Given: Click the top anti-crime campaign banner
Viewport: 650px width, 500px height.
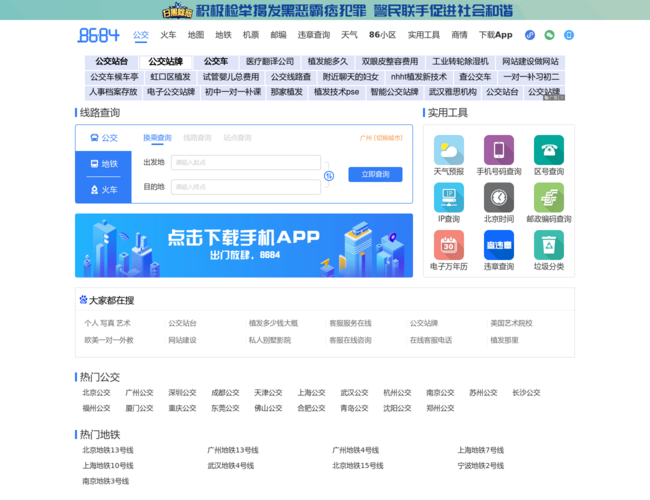Looking at the screenshot, I should tap(325, 10).
